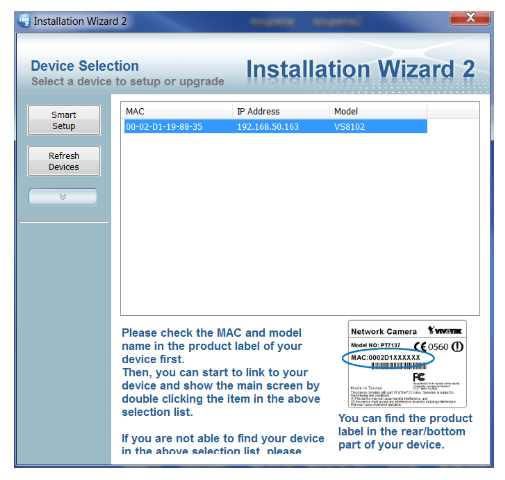Expand the sidebar with double-chevron button
This screenshot has height=480, width=505.
point(63,196)
